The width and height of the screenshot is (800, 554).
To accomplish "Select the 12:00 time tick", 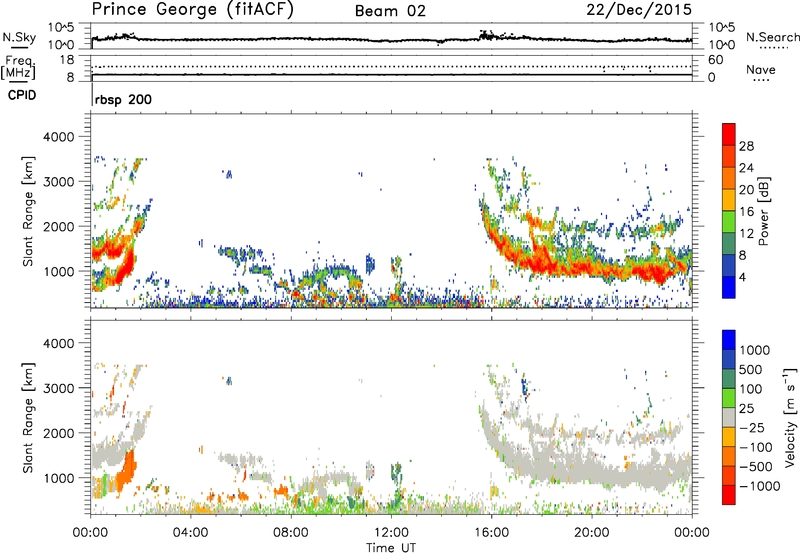I will [391, 533].
